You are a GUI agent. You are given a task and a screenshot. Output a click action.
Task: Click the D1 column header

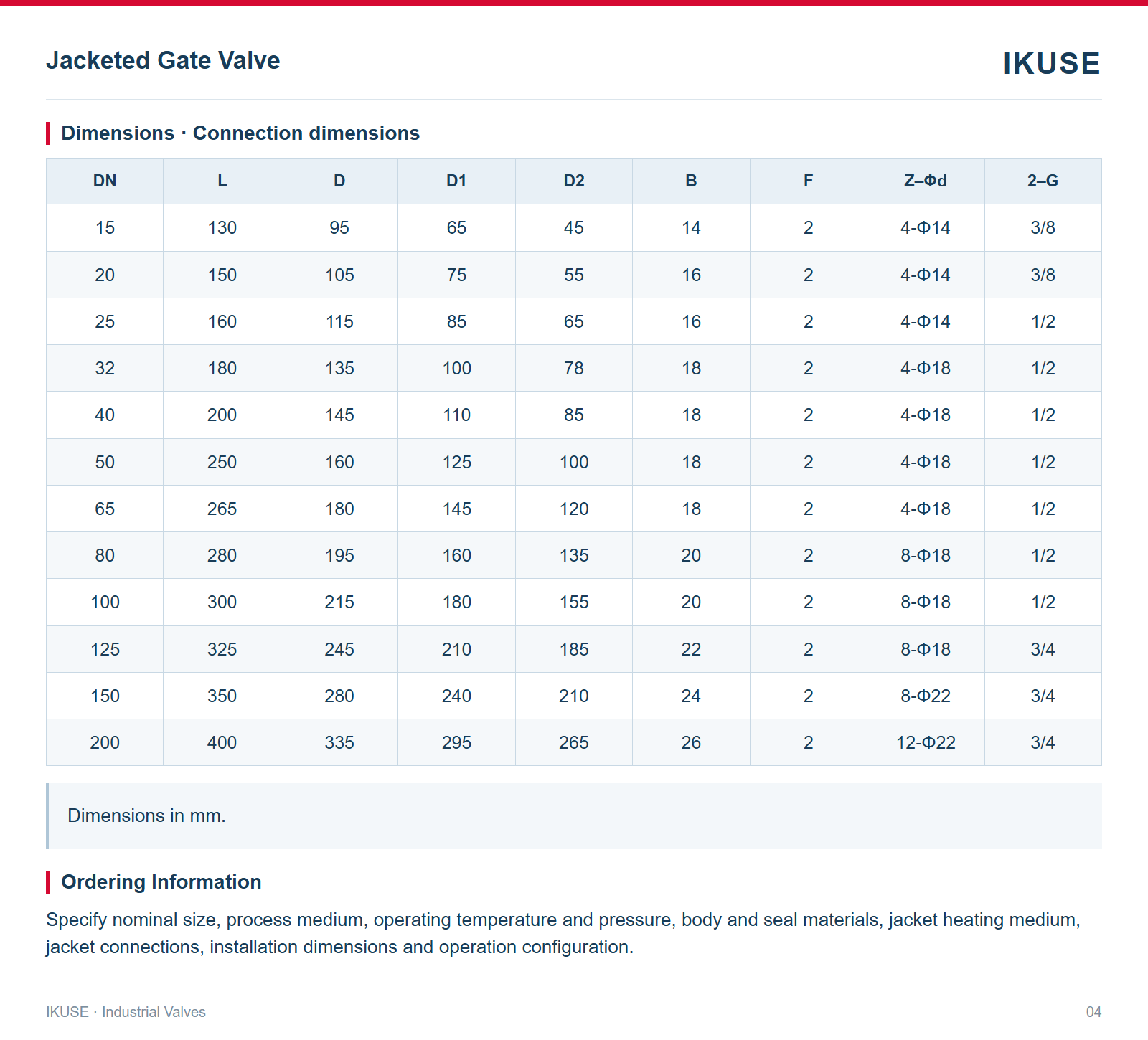(456, 181)
